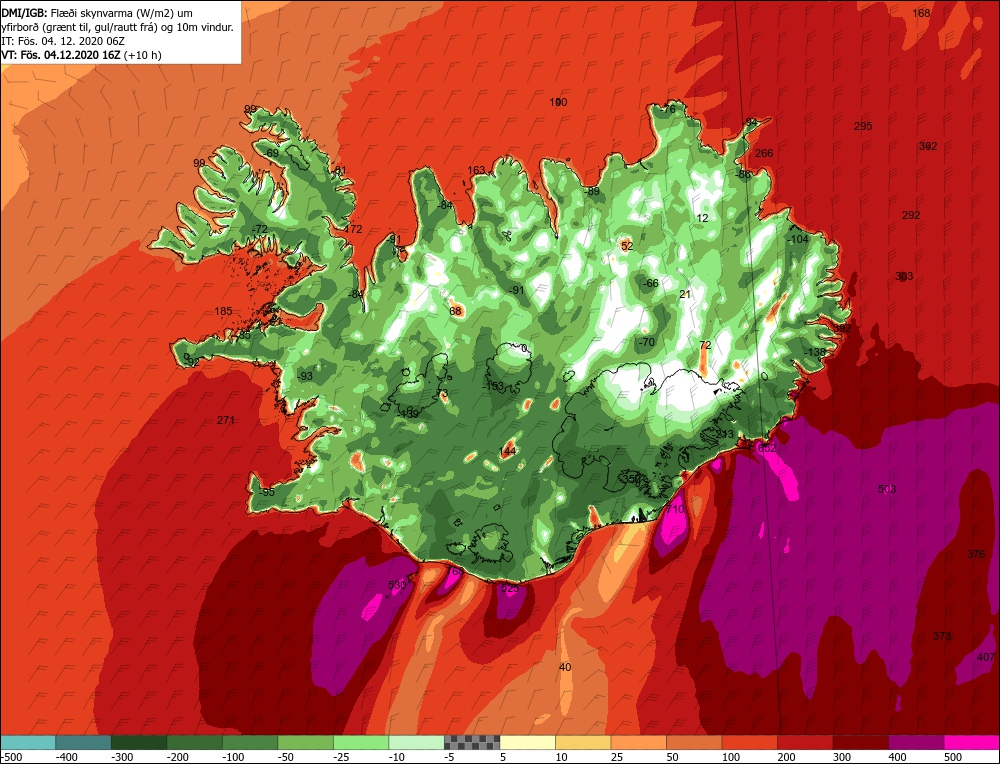Click the orange legend swatch between 25 and 50
This screenshot has height=764, width=1000.
tap(638, 742)
